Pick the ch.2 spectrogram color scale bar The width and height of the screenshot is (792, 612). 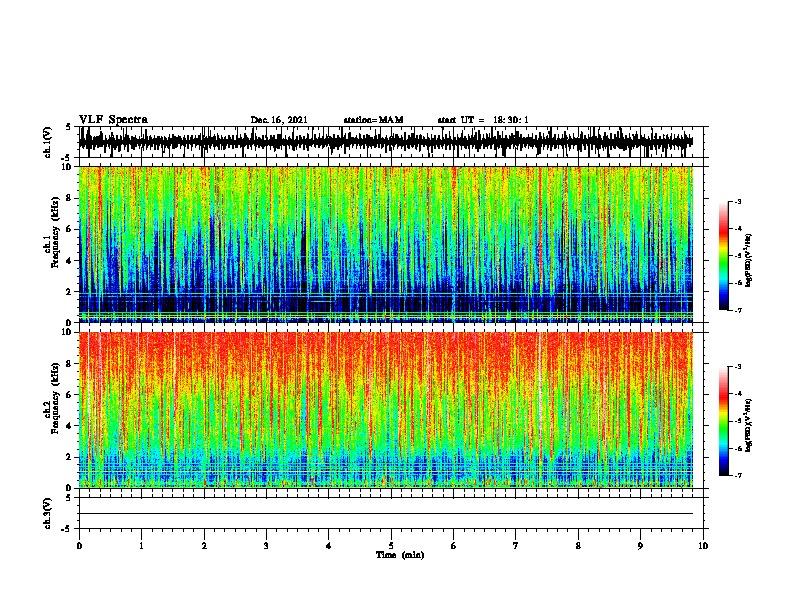point(723,421)
